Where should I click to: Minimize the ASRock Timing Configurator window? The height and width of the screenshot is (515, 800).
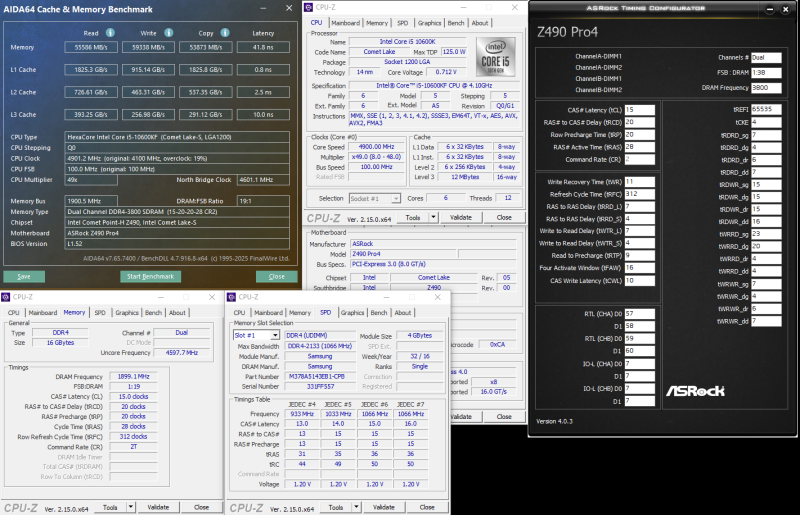click(x=770, y=9)
